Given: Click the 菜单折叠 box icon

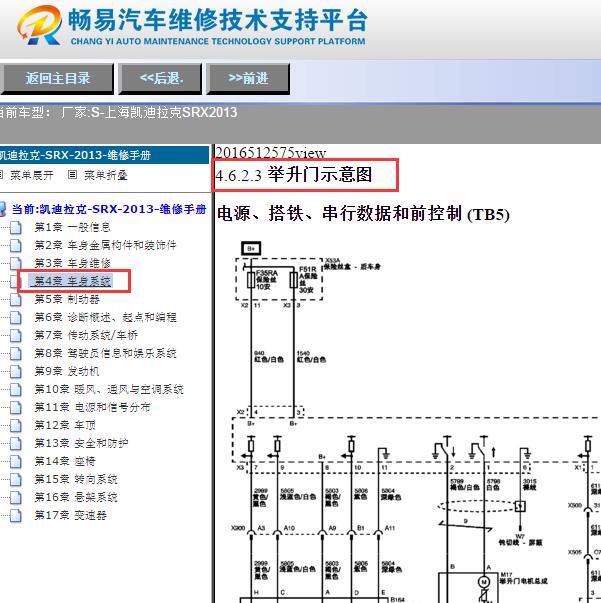Looking at the screenshot, I should [72, 175].
